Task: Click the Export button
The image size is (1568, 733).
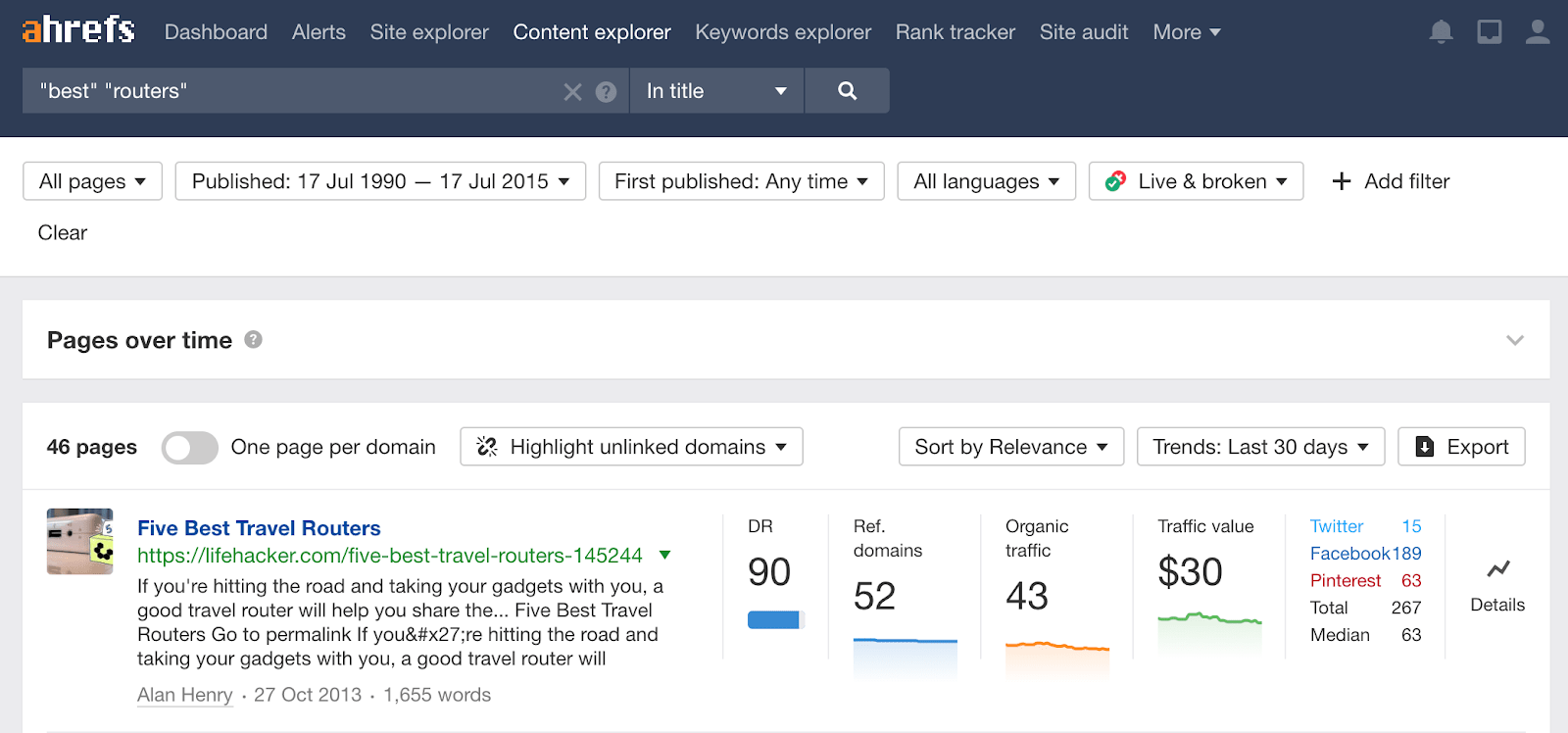Action: pos(1461,447)
